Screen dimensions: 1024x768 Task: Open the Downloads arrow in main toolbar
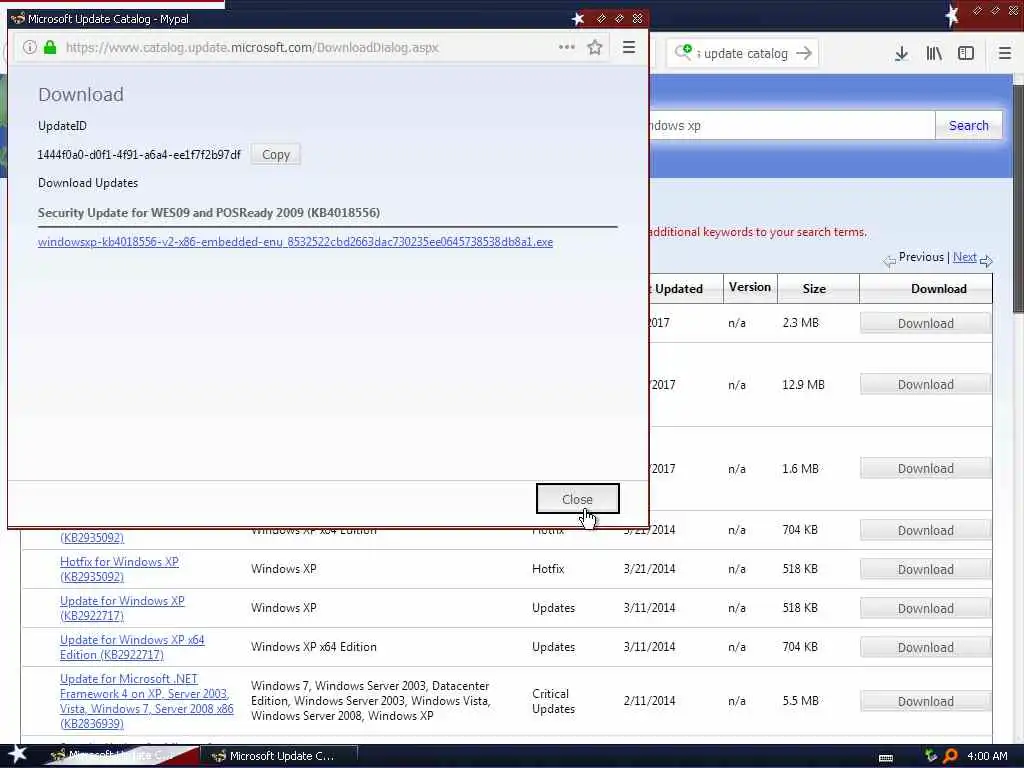[901, 54]
